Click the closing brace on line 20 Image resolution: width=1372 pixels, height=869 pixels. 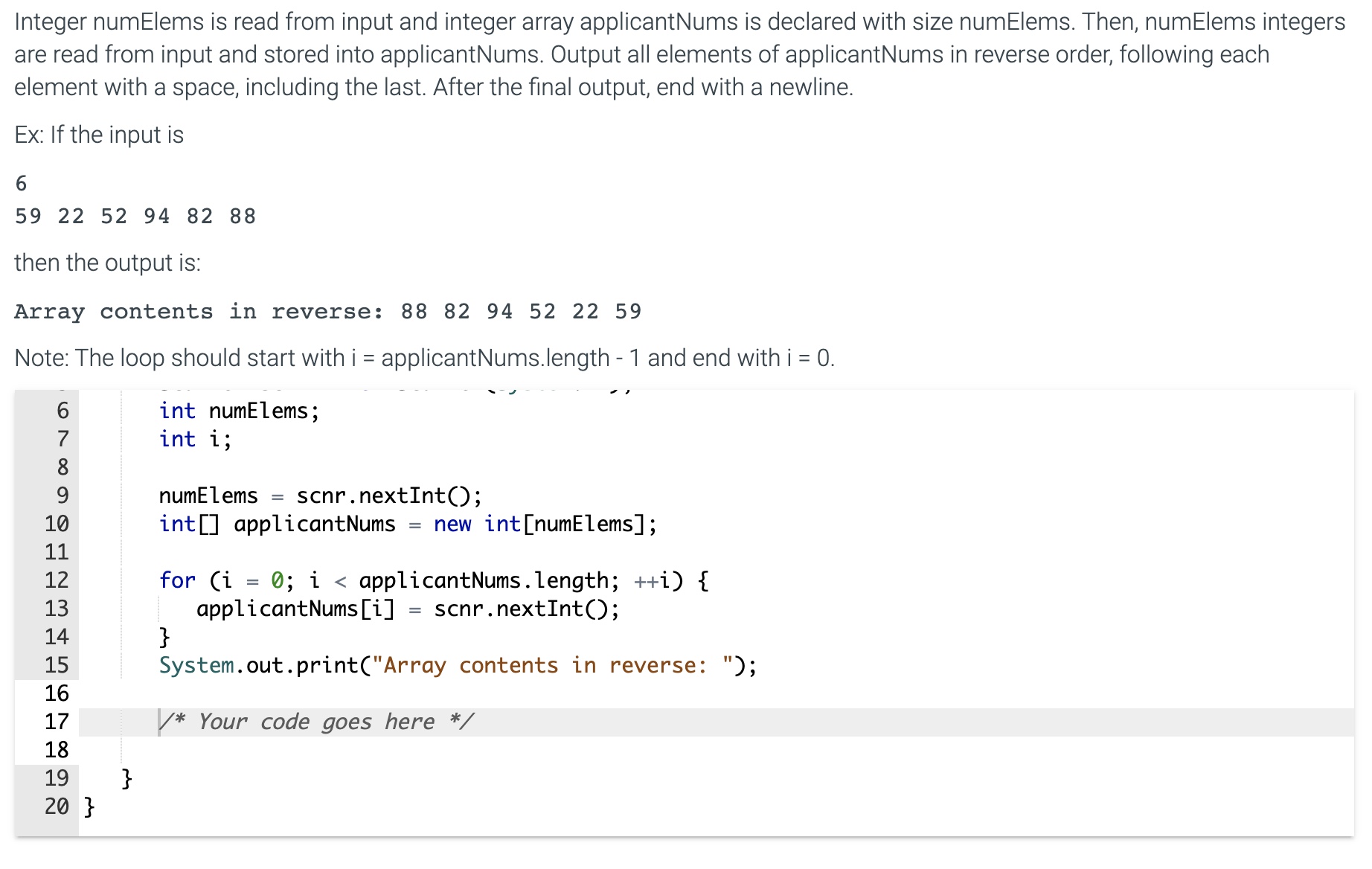[89, 807]
